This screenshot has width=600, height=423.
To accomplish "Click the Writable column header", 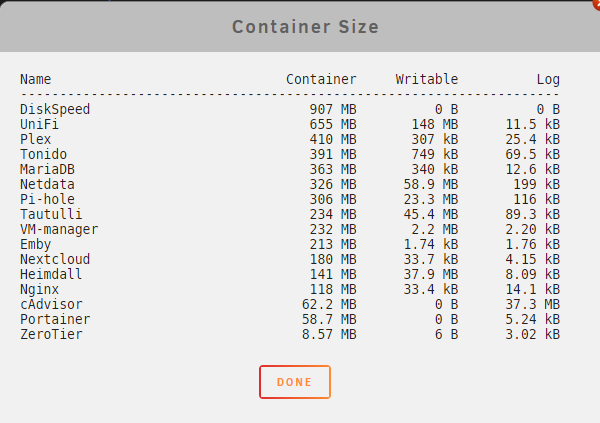I will [427, 79].
